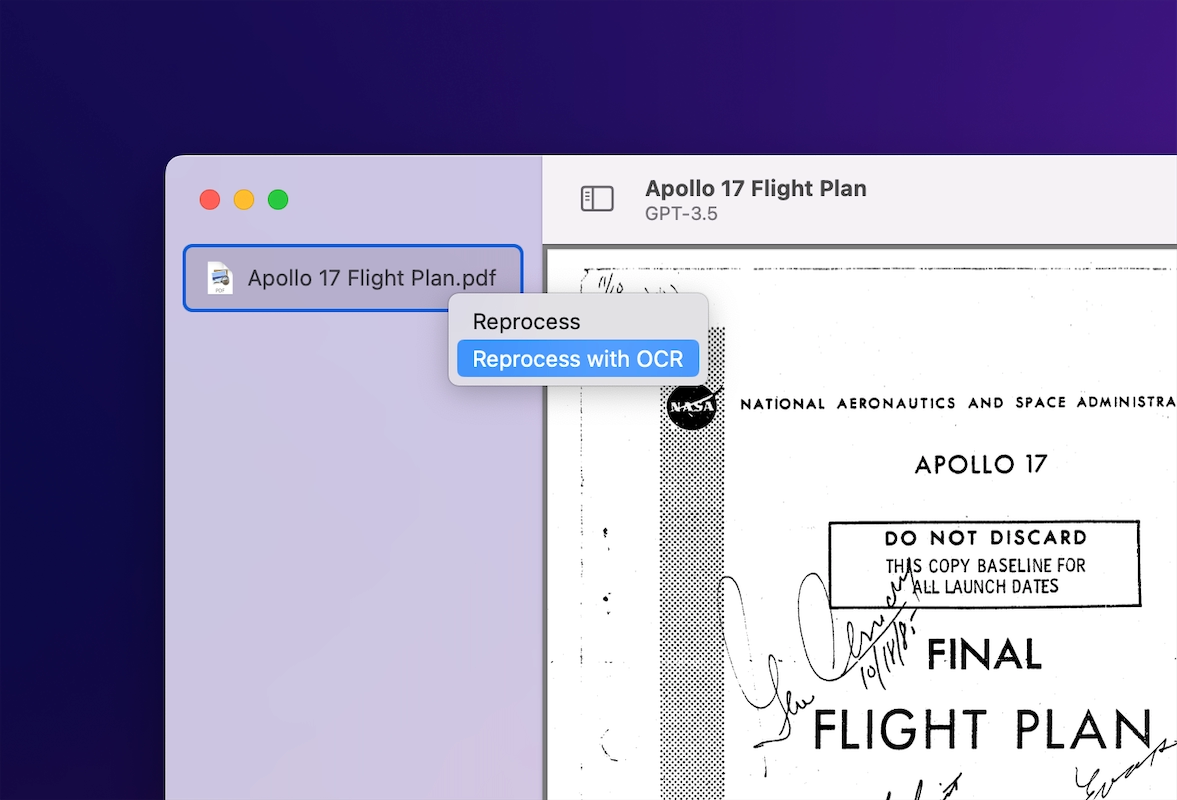Click the FINAL label on the document page
Screen dimensions: 1177x800
pos(986,654)
